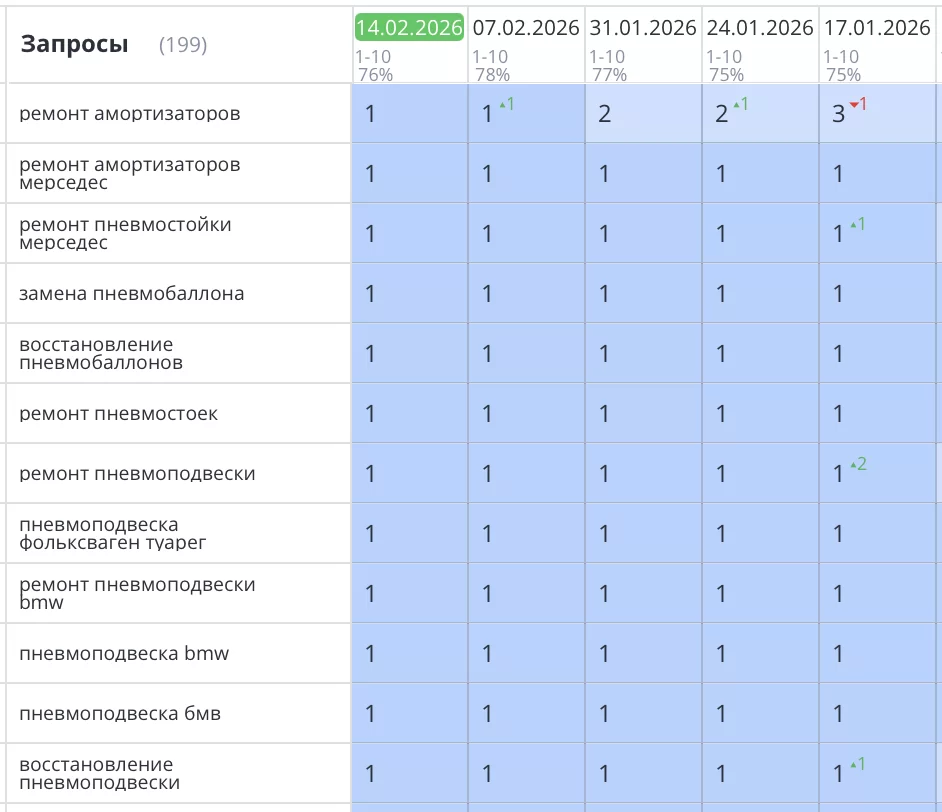Click red down arrow in ремонт амортизаторов row
The width and height of the screenshot is (942, 812).
pyautogui.click(x=857, y=104)
